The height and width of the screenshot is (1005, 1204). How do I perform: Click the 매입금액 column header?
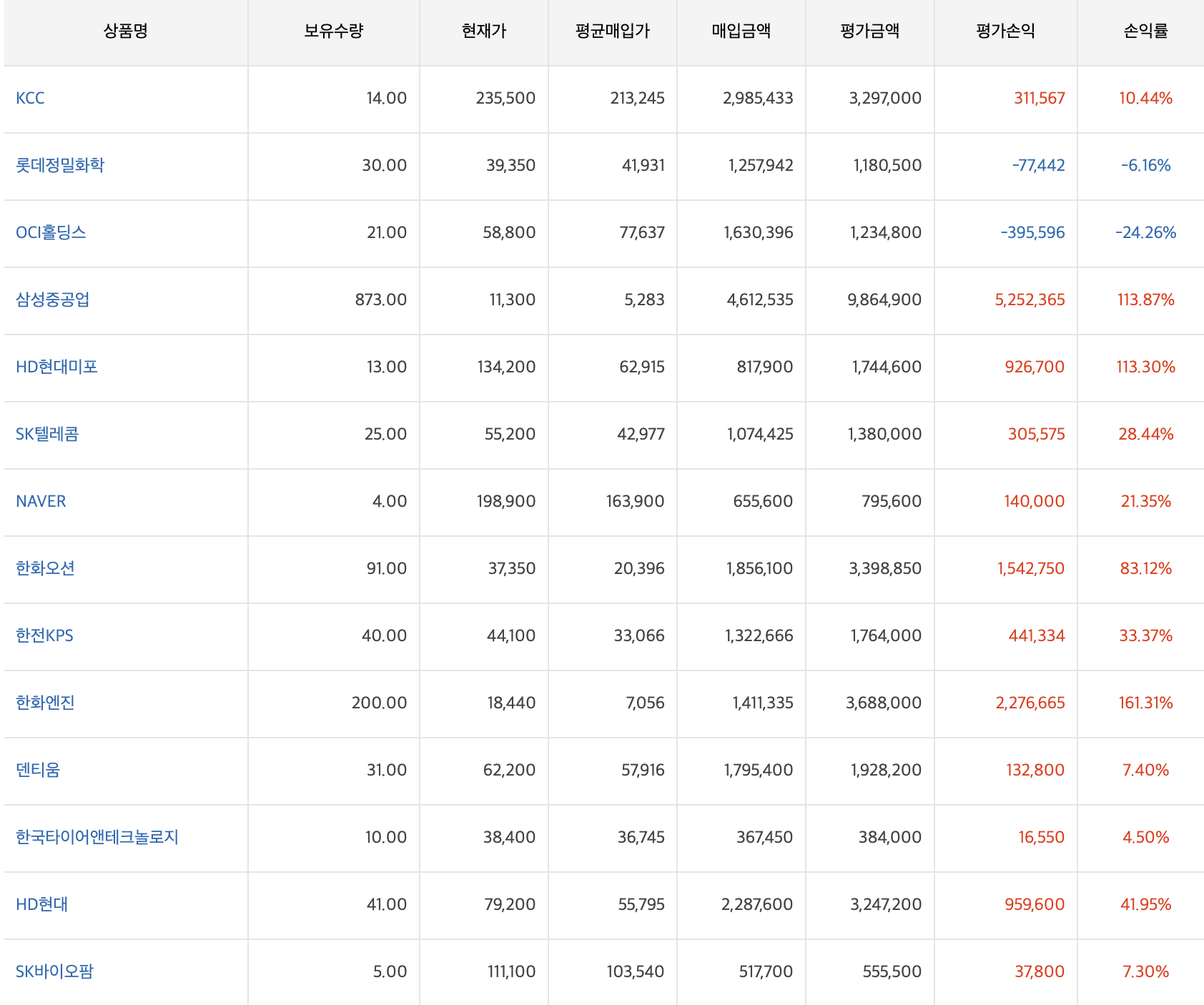741,31
